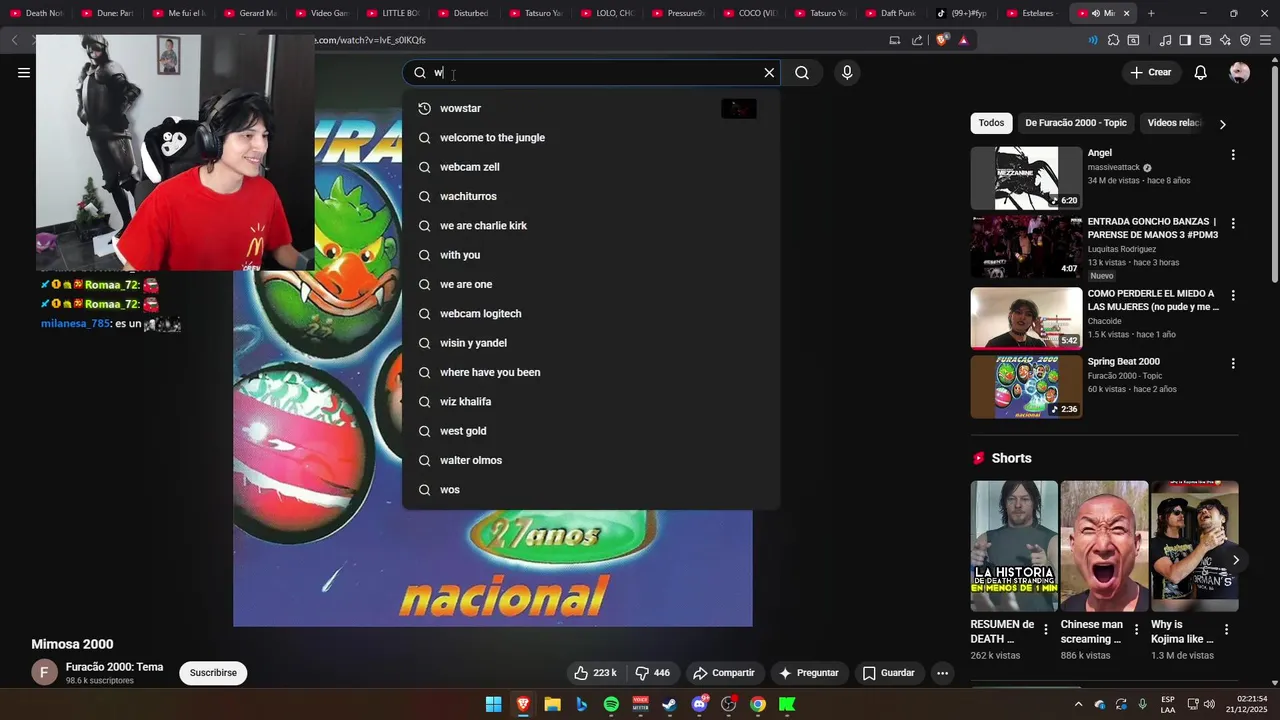Viewport: 1280px width, 720px height.
Task: Toggle the browser sidebar panel icon
Action: click(x=1185, y=40)
